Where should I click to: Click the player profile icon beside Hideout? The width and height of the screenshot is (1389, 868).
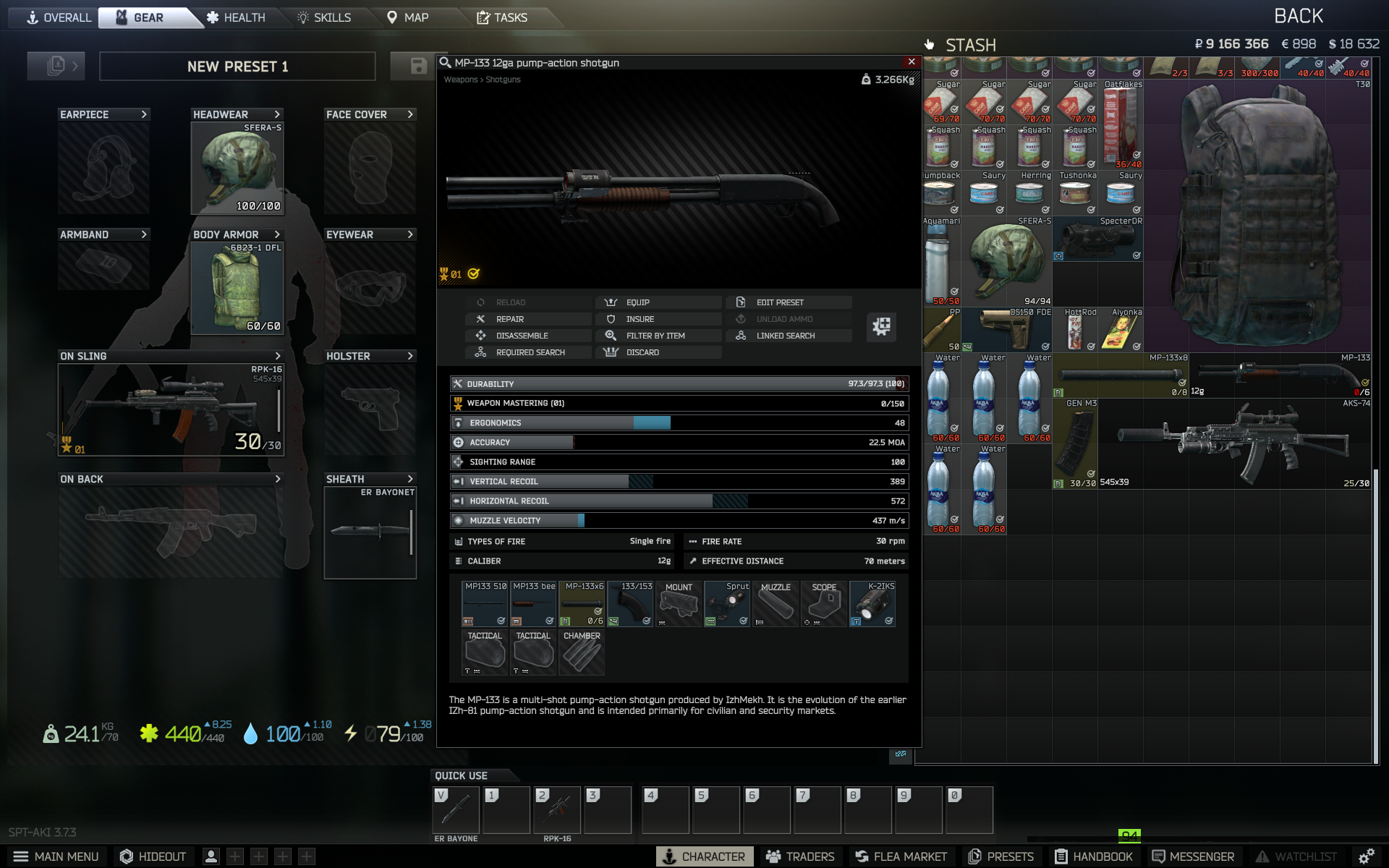point(211,856)
